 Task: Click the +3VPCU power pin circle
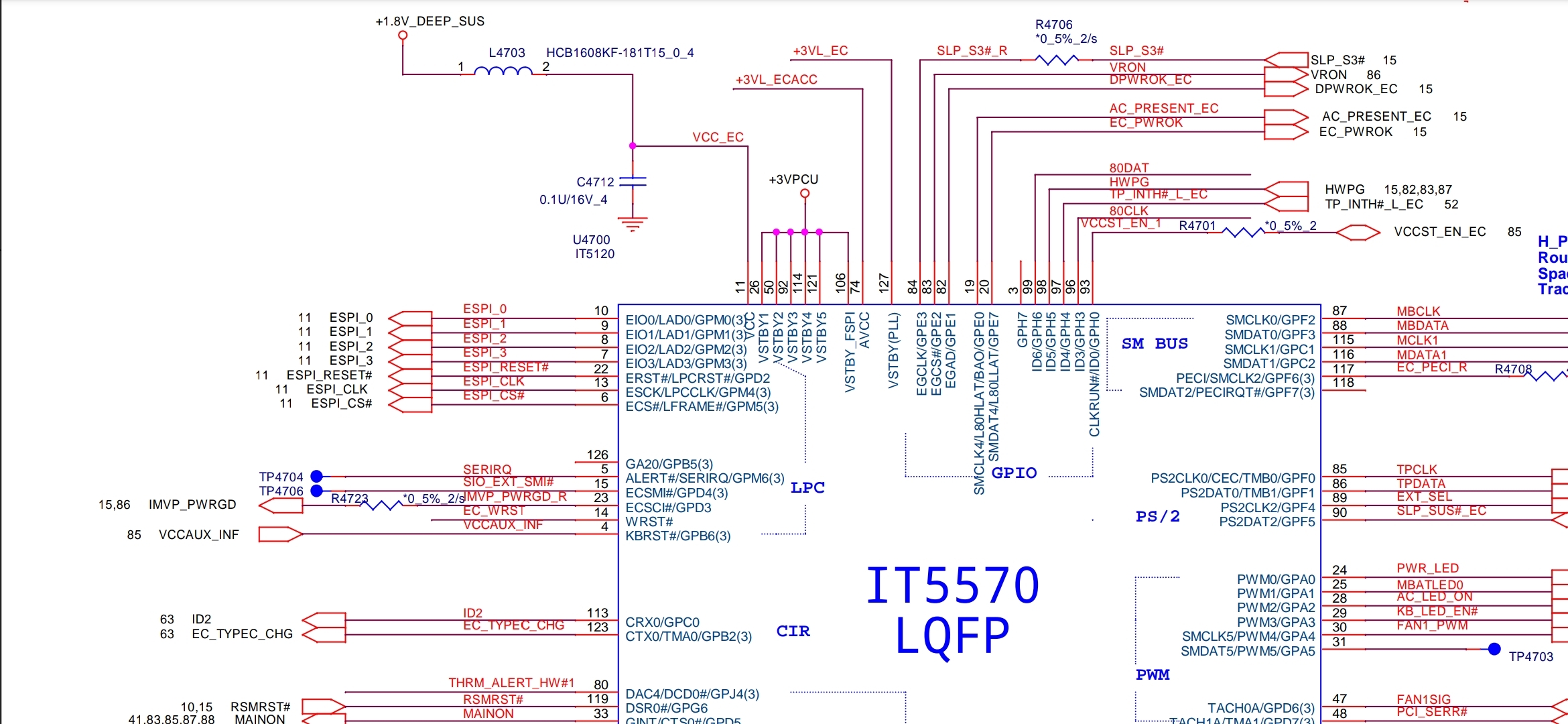pos(805,194)
